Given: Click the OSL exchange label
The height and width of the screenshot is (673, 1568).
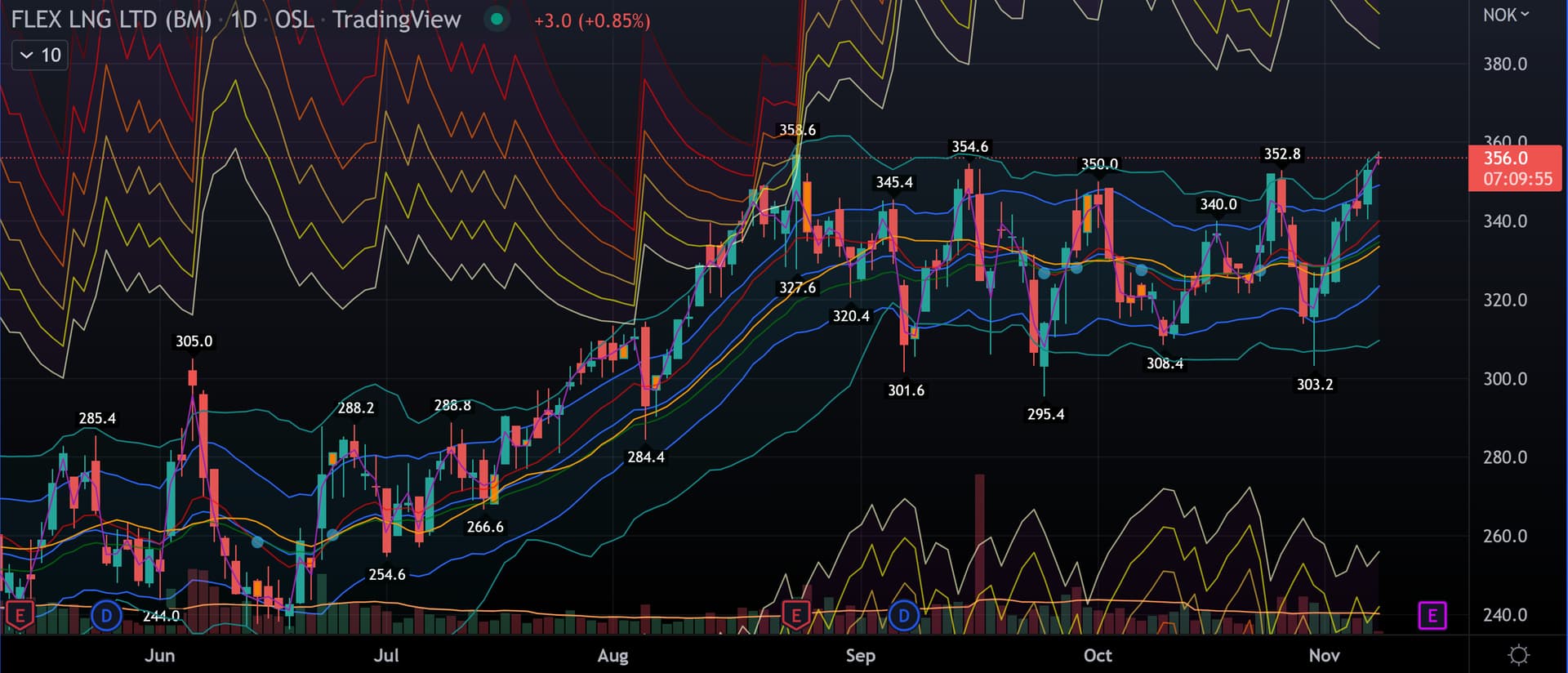Looking at the screenshot, I should point(294,20).
